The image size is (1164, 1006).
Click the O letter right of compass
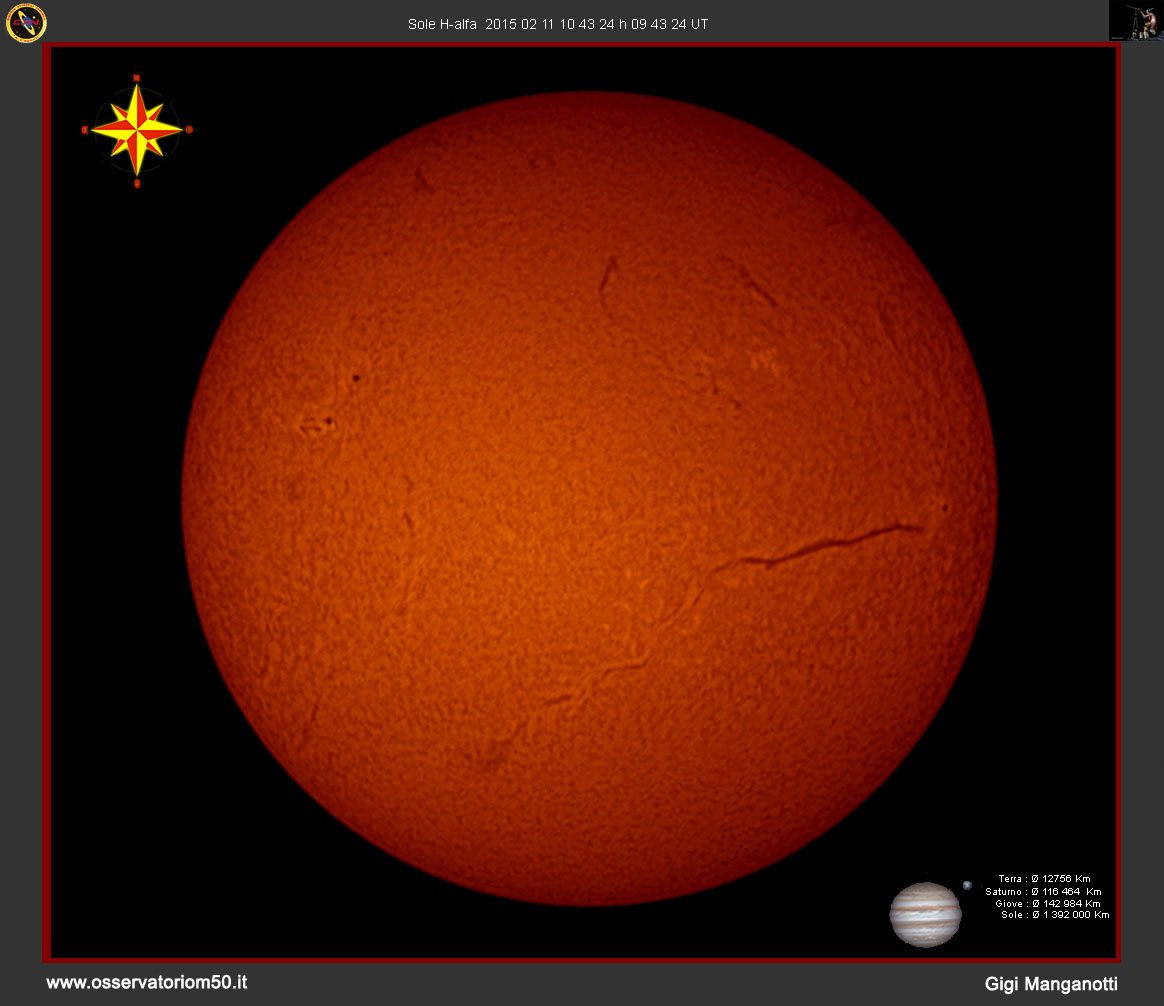(x=189, y=130)
